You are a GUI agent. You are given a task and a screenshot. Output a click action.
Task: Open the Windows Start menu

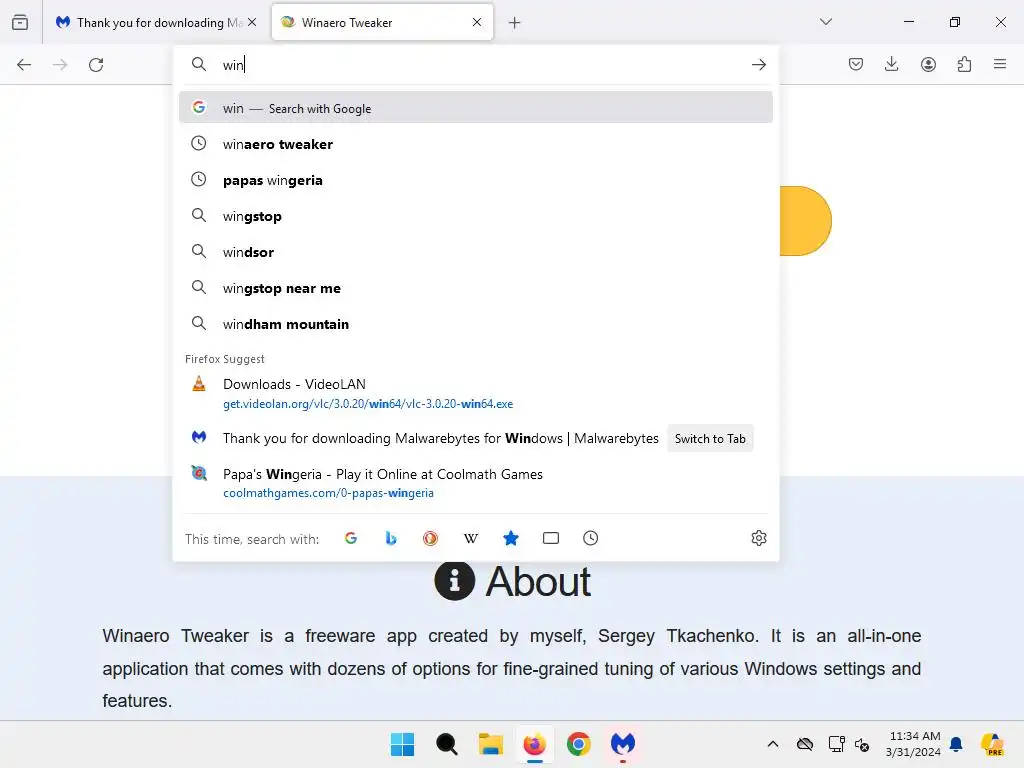tap(402, 744)
